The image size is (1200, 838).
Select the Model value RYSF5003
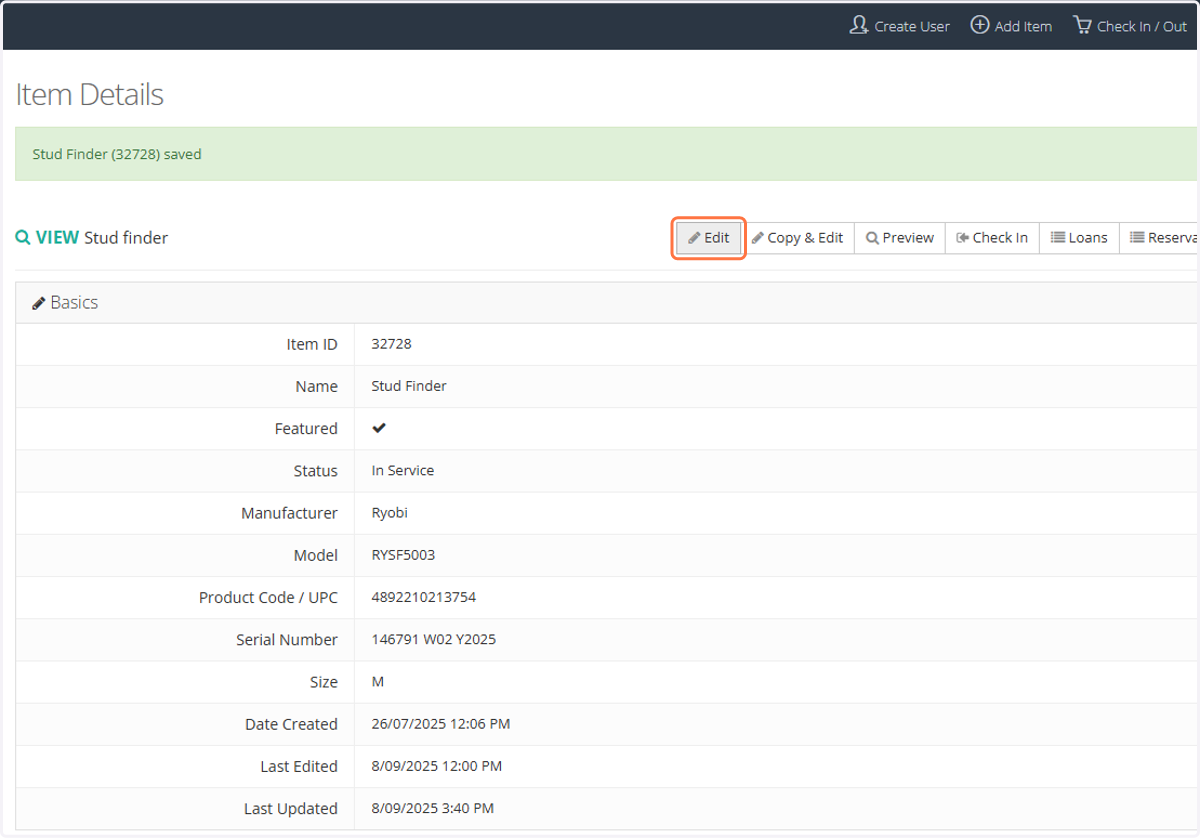(x=403, y=555)
